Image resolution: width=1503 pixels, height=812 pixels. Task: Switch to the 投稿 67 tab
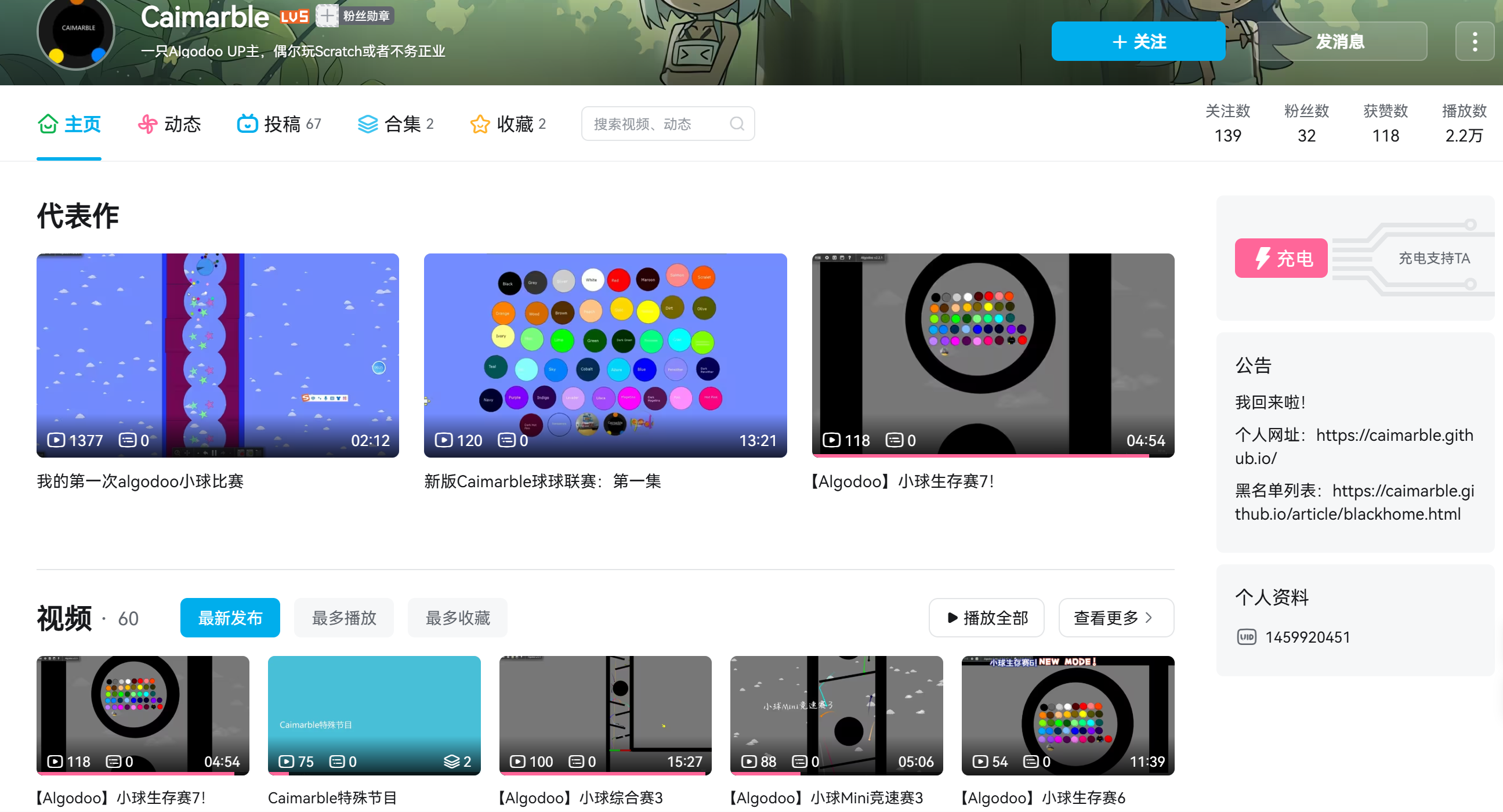coord(279,124)
